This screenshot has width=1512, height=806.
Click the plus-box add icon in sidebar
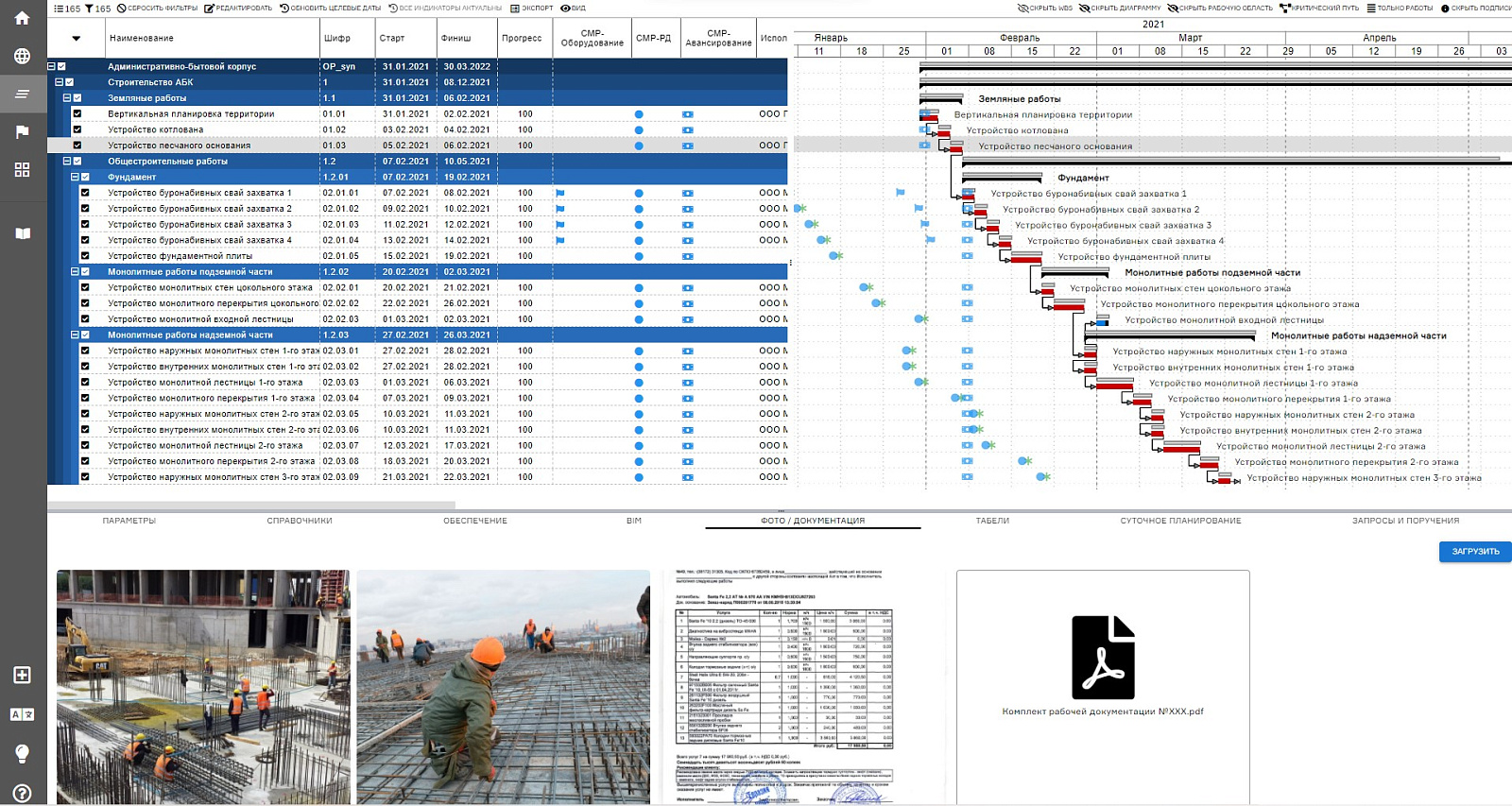(22, 675)
